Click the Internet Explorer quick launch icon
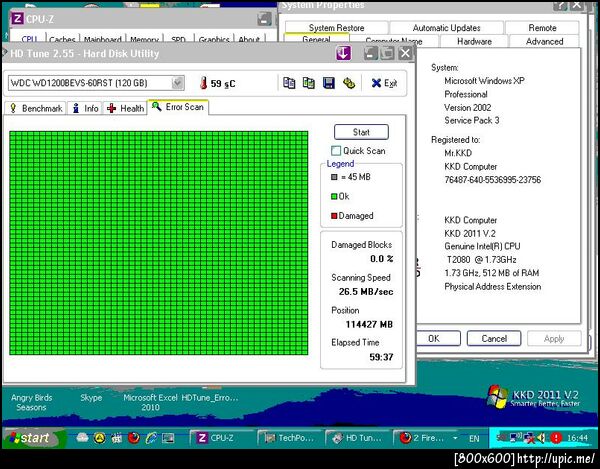The image size is (600, 469). point(151,438)
